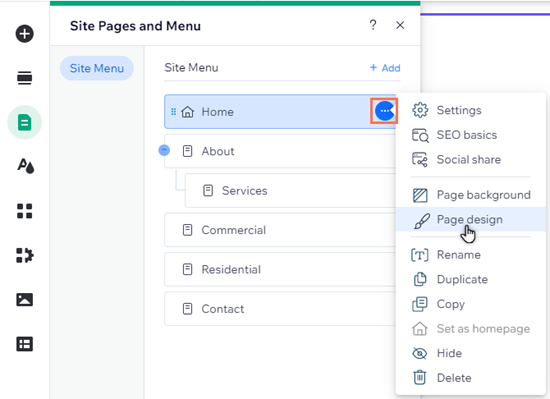The width and height of the screenshot is (550, 399).
Task: Open the Add Apps grid icon
Action: point(25,211)
